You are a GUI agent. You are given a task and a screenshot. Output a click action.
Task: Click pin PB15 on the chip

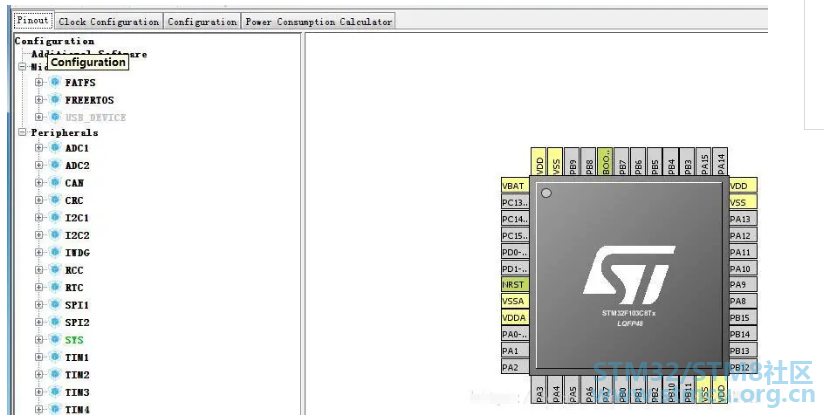(x=743, y=317)
